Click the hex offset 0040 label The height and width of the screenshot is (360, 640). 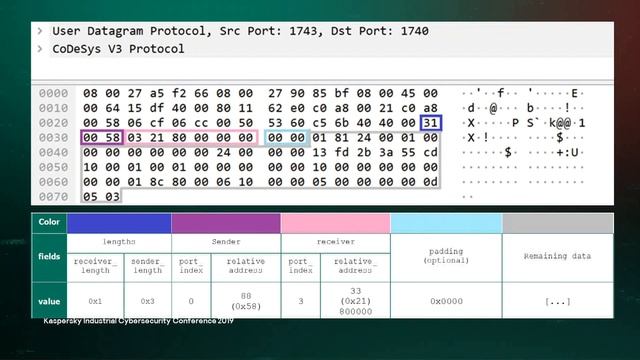point(53,152)
